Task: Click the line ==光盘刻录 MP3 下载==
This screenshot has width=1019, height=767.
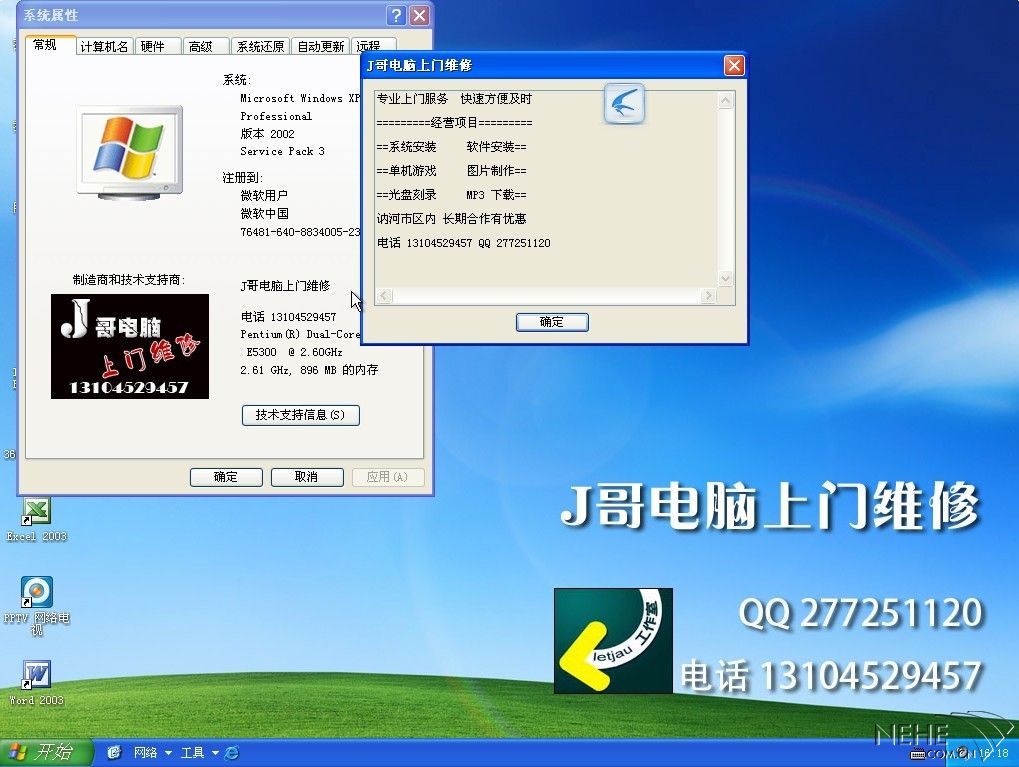Action: click(x=452, y=195)
